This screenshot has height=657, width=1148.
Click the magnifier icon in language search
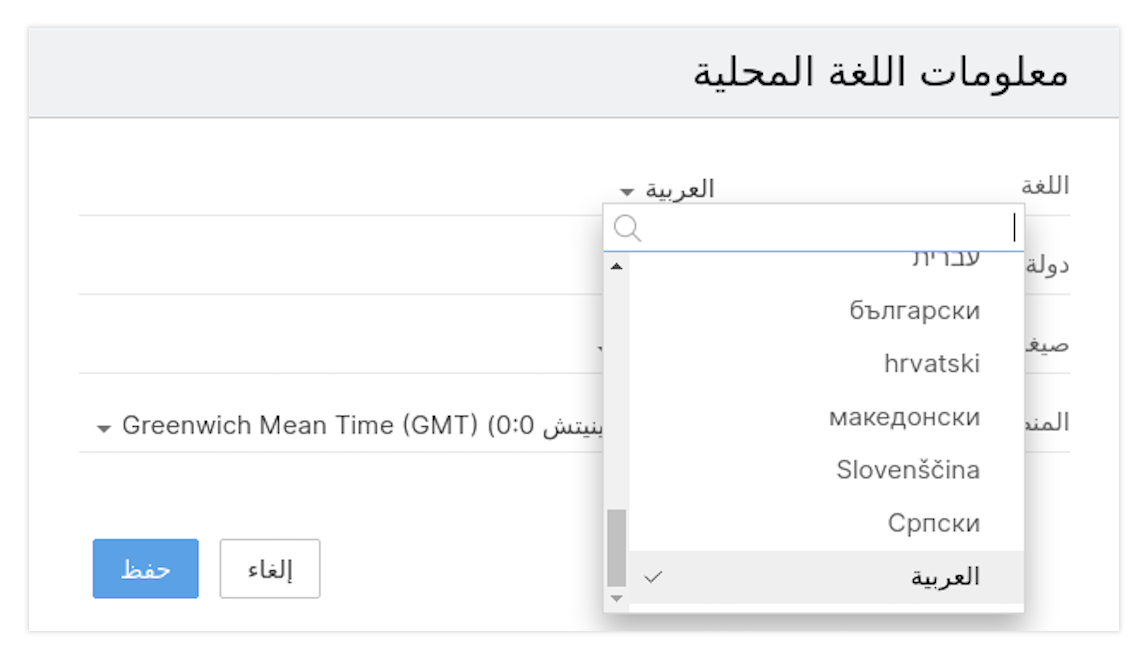(627, 229)
